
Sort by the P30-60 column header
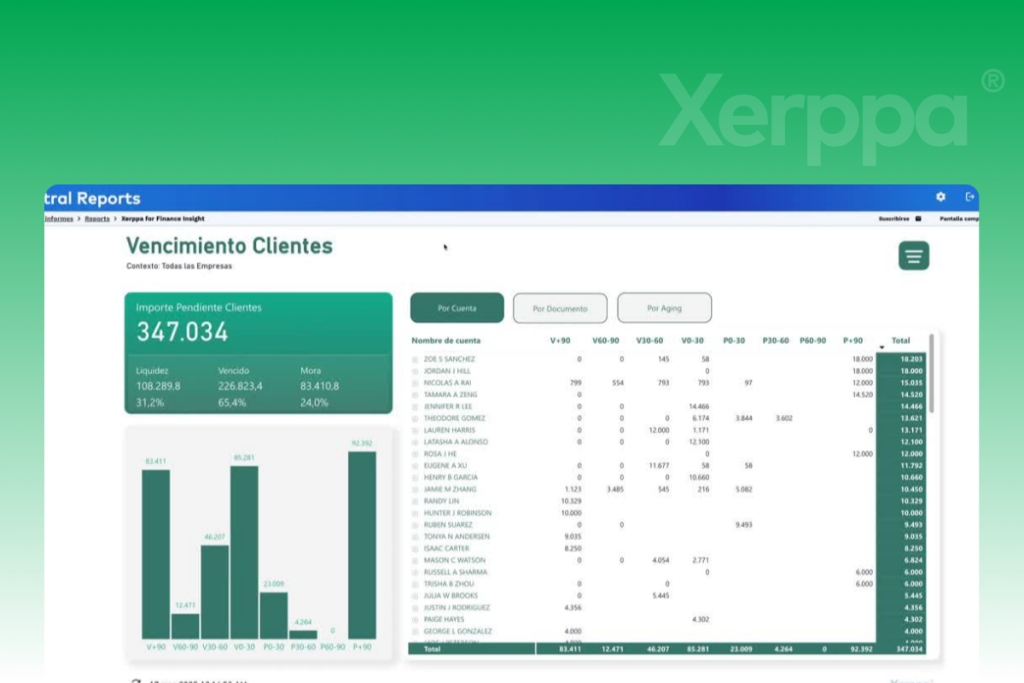[775, 341]
